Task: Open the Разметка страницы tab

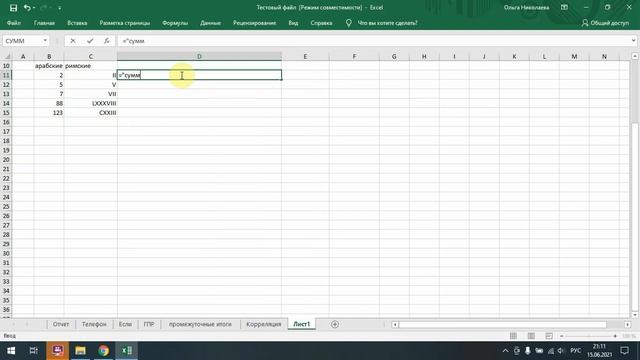Action: 125,23
